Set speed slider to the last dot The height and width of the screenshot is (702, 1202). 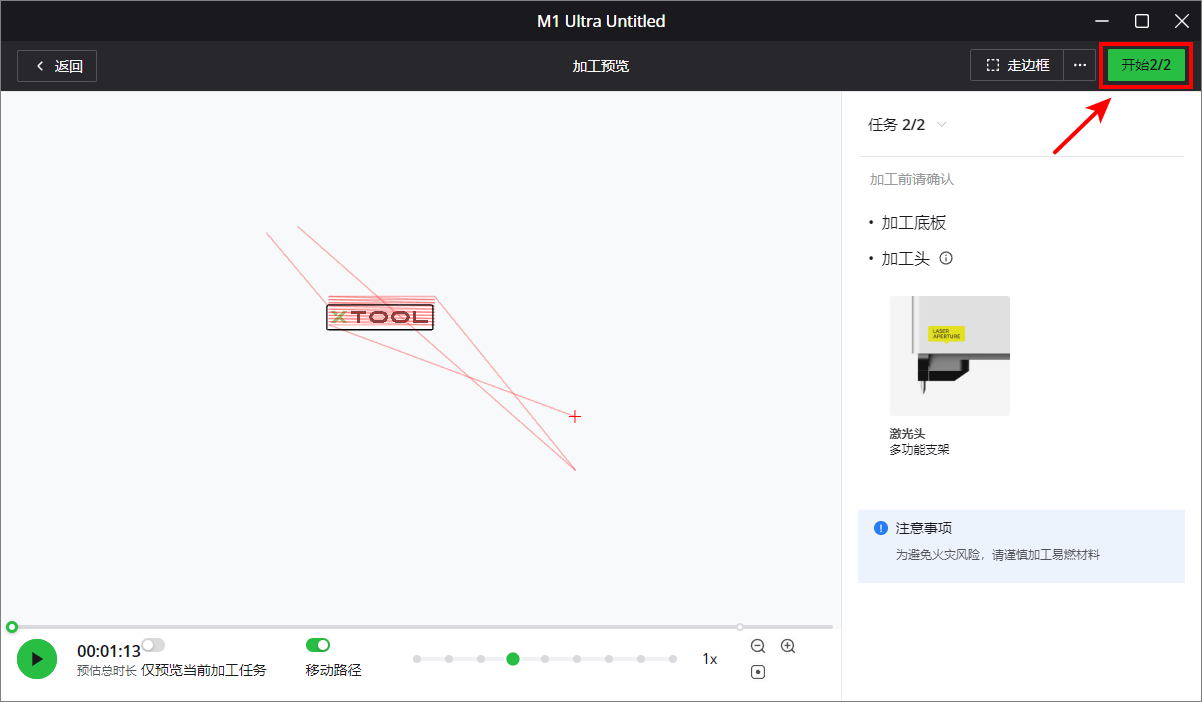tap(673, 659)
